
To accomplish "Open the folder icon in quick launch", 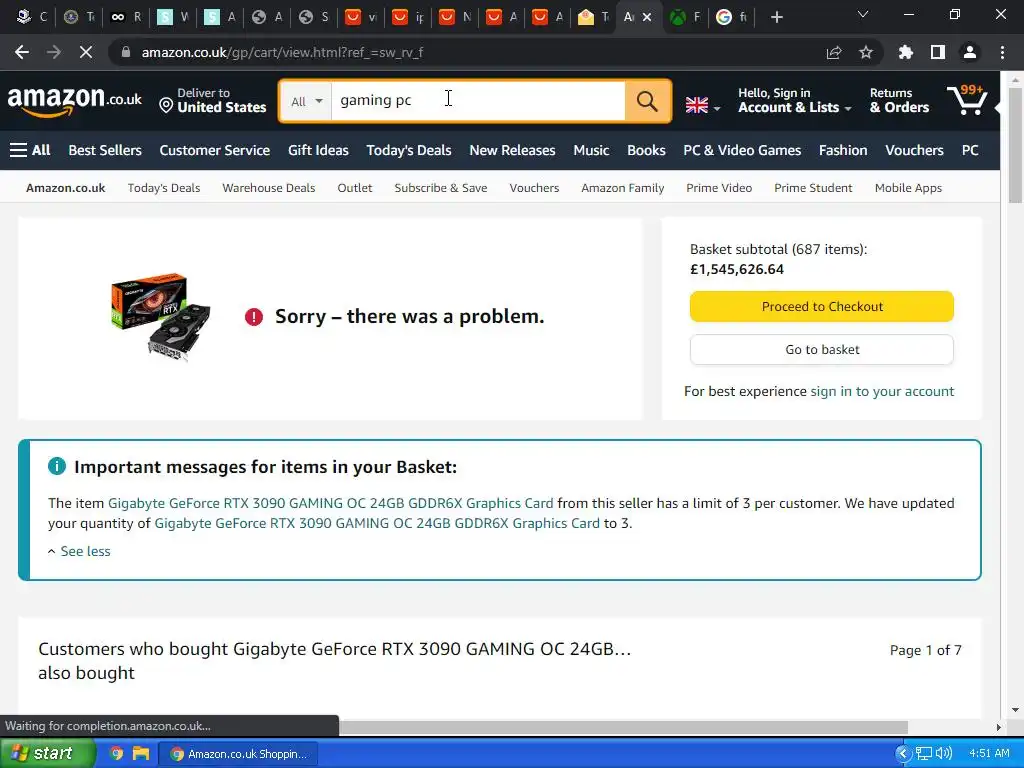I will click(141, 754).
